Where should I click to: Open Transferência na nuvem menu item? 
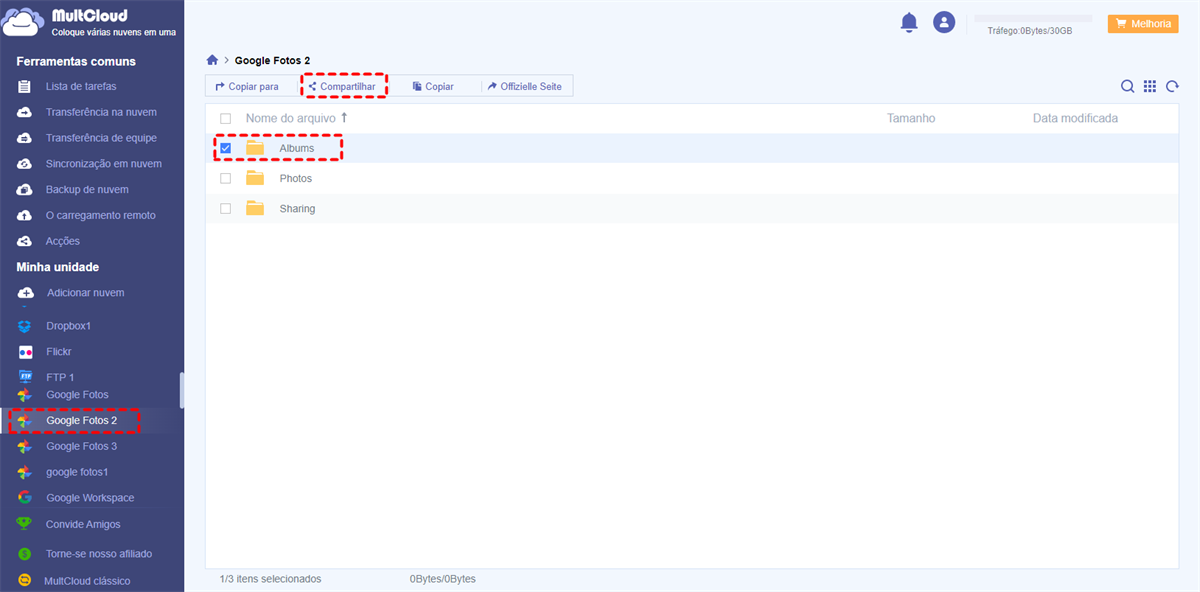pyautogui.click(x=101, y=112)
